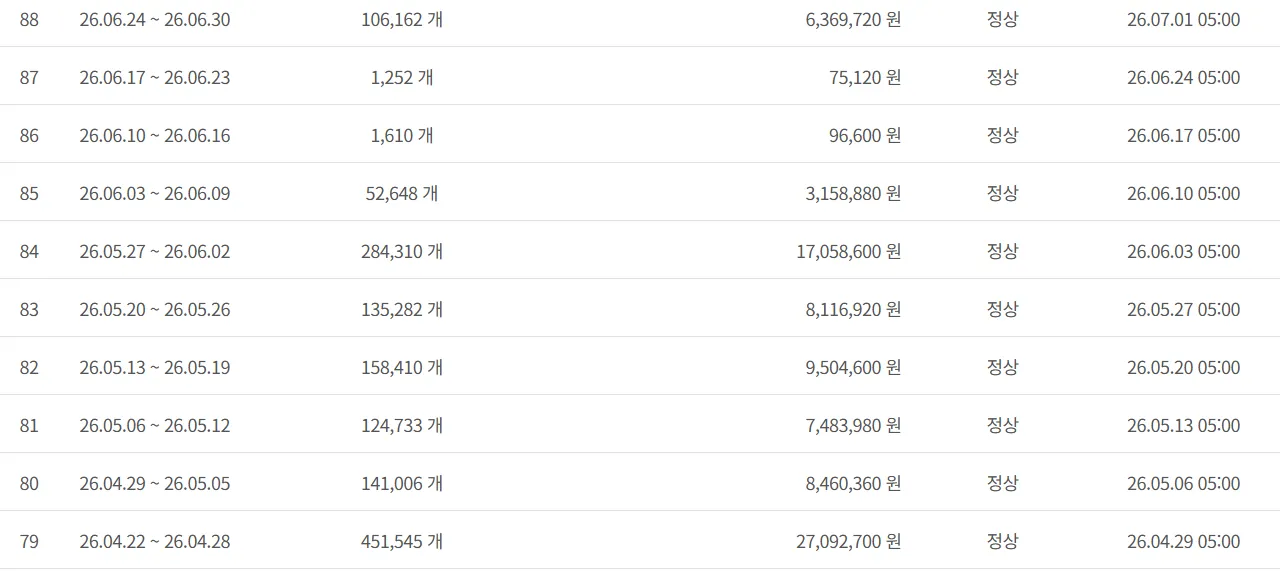Click timestamp 26.05.06 05:00
Viewport: 1280px width, 571px height.
tap(1183, 483)
